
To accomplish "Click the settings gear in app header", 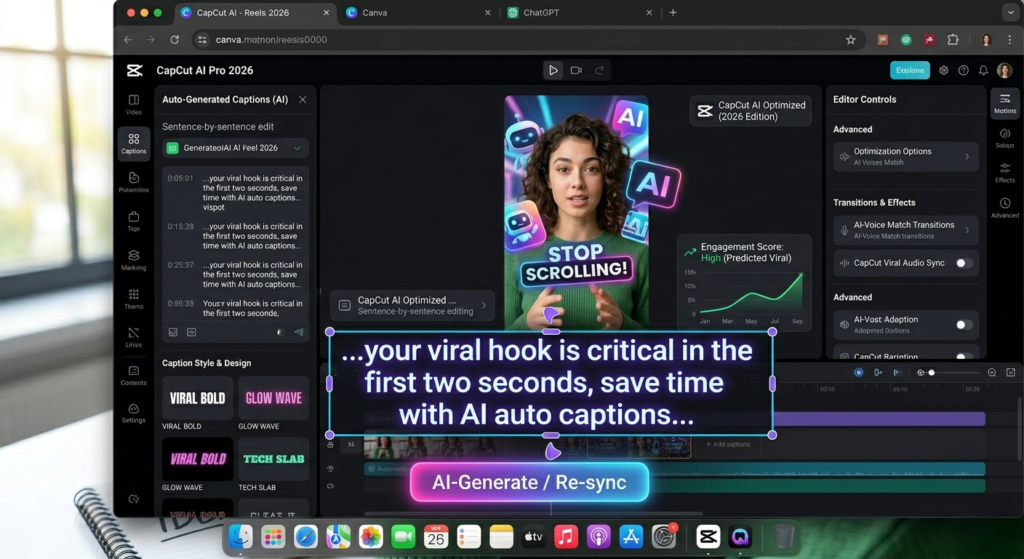I will tap(944, 71).
